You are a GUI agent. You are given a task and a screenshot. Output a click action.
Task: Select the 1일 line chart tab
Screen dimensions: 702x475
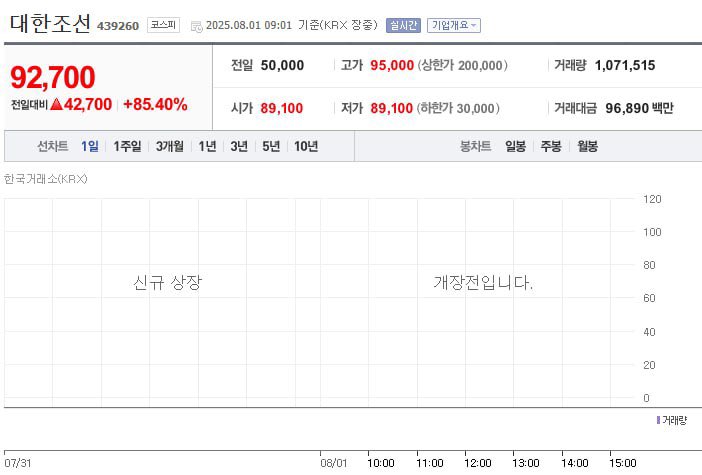90,146
